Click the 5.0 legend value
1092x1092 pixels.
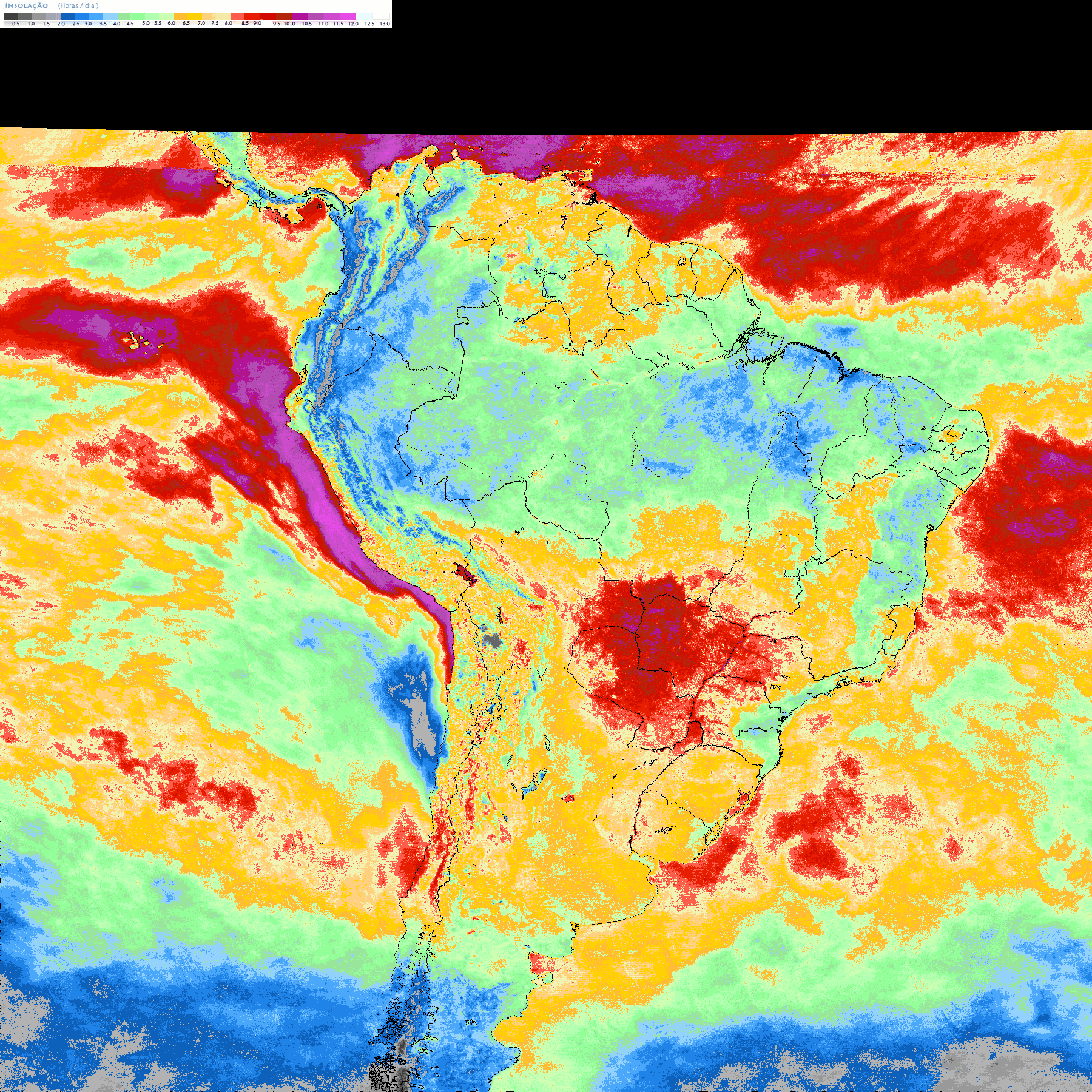(x=146, y=23)
